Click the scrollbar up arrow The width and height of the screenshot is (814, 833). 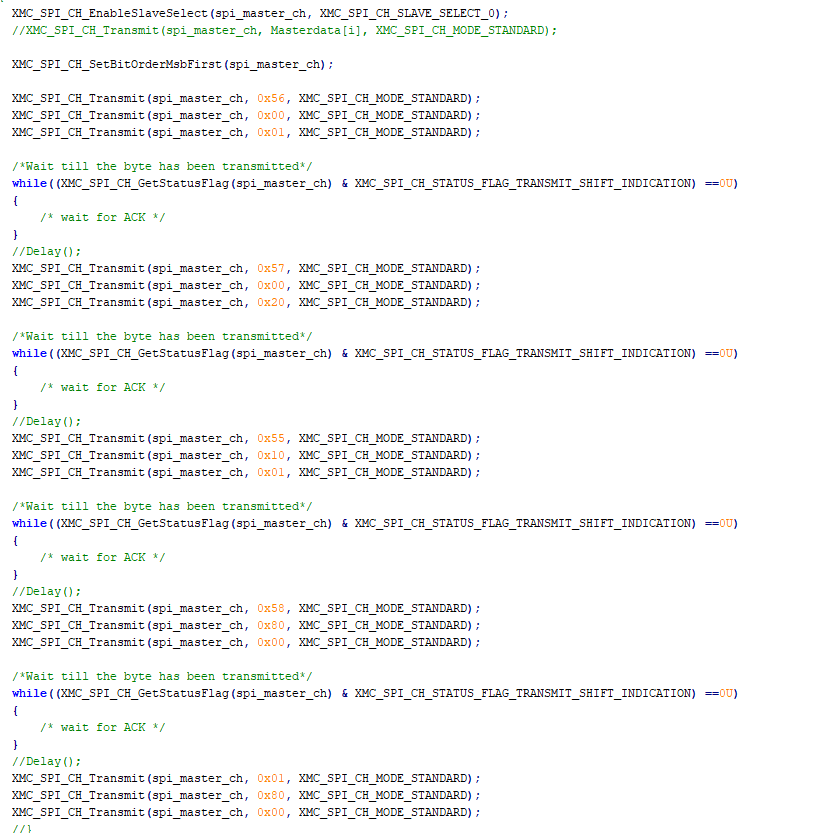[807, 7]
